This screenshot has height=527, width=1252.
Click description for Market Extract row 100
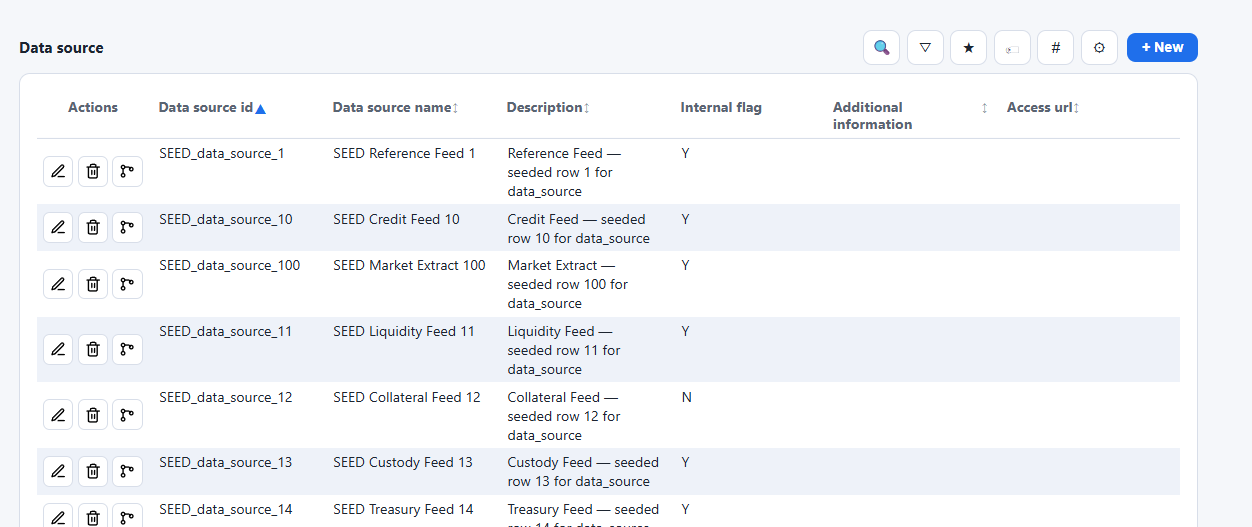click(568, 284)
